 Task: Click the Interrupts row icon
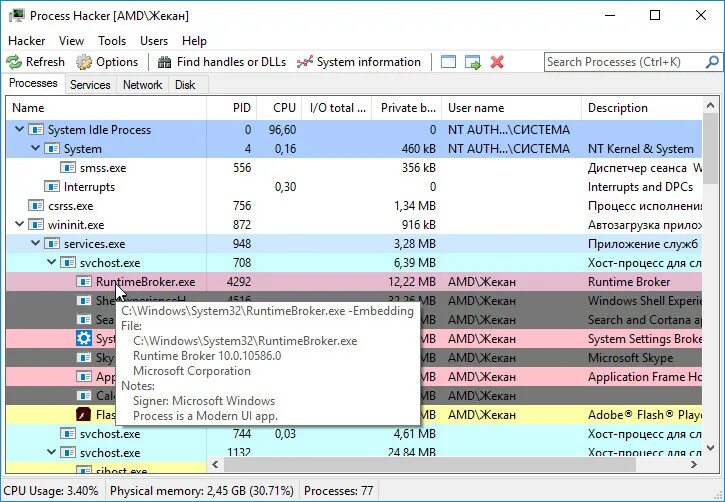52,186
